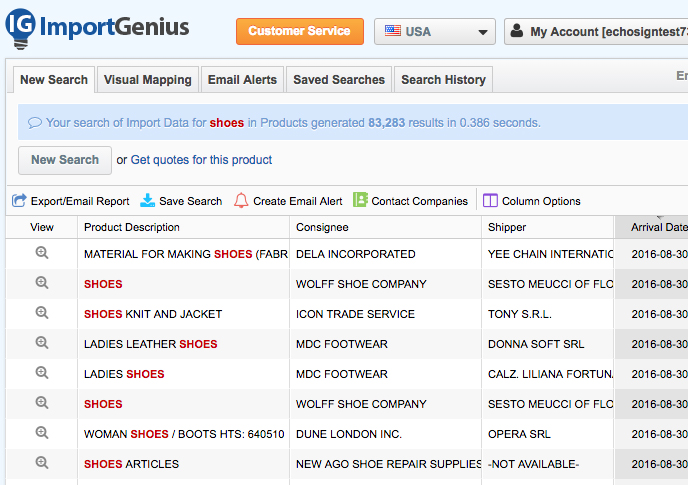Click the Export/Email Report arrow icon
The image size is (688, 485).
click(x=19, y=201)
